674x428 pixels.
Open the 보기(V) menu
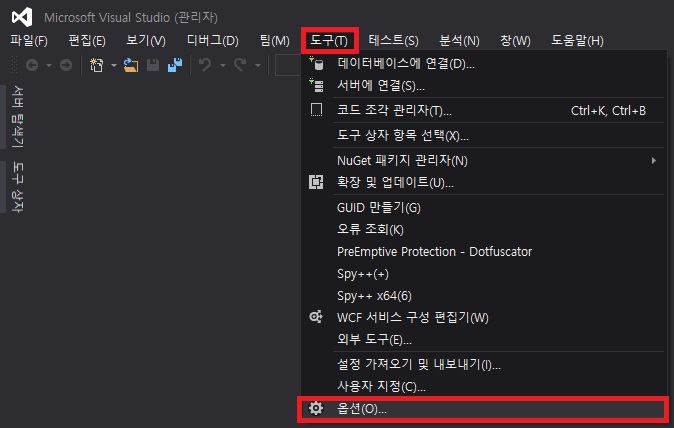click(146, 41)
